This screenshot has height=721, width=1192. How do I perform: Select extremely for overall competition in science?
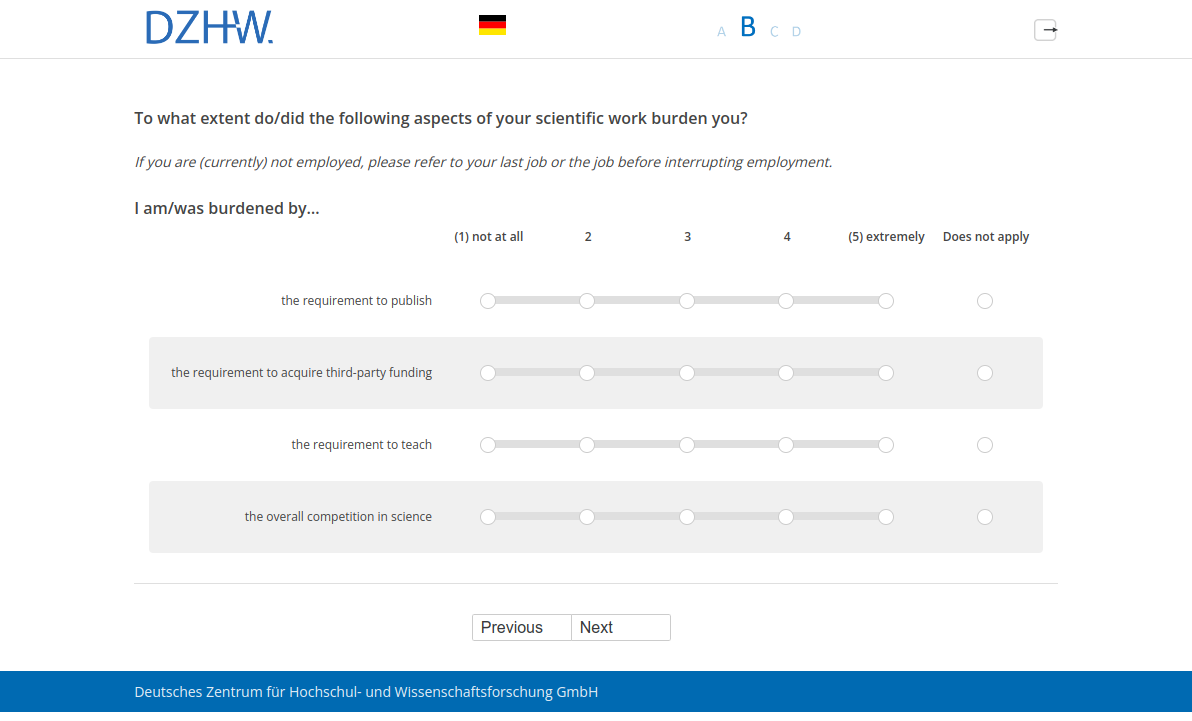coord(886,517)
